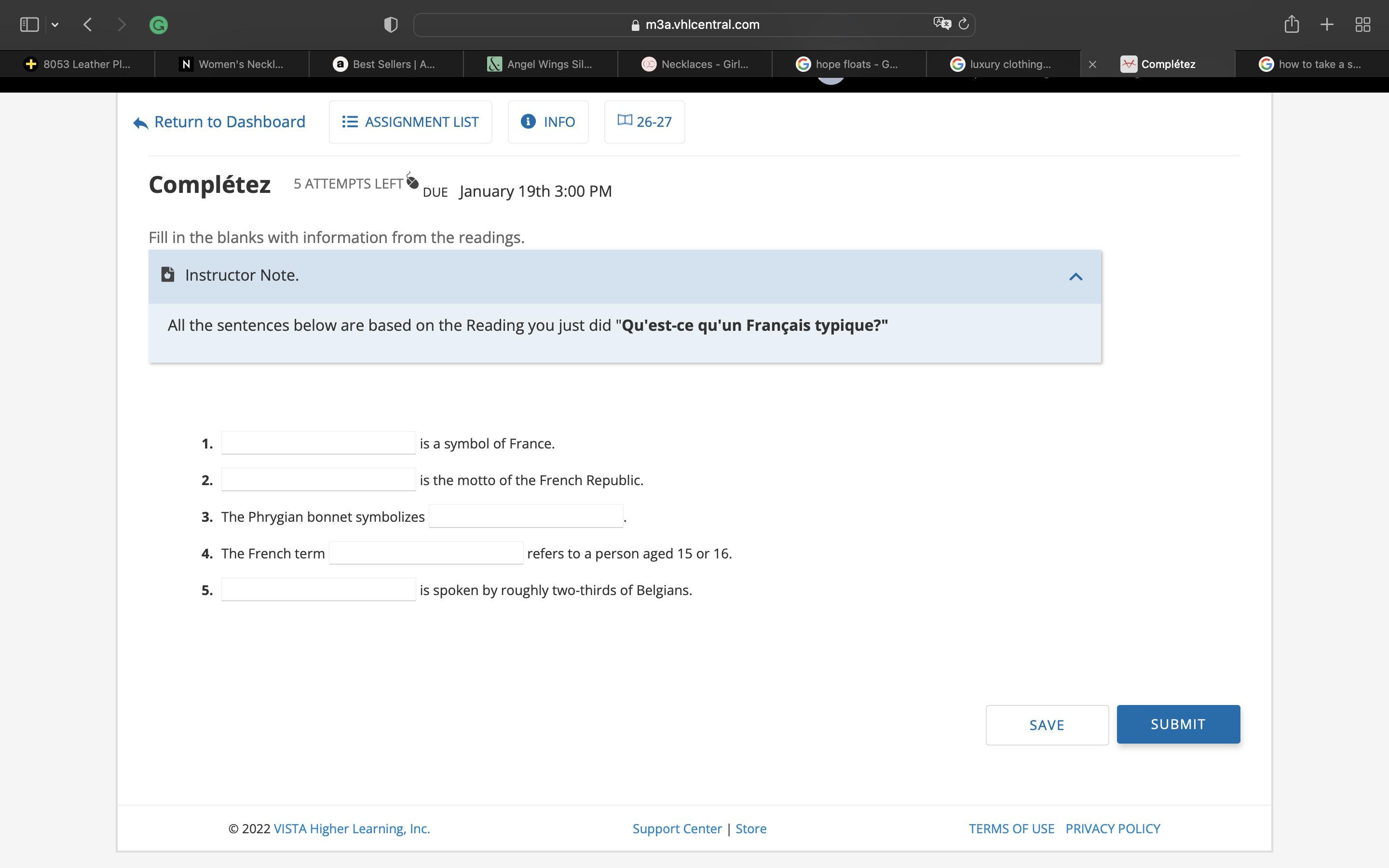The width and height of the screenshot is (1389, 868).
Task: Open a new tab with plus icon
Action: coord(1327,24)
